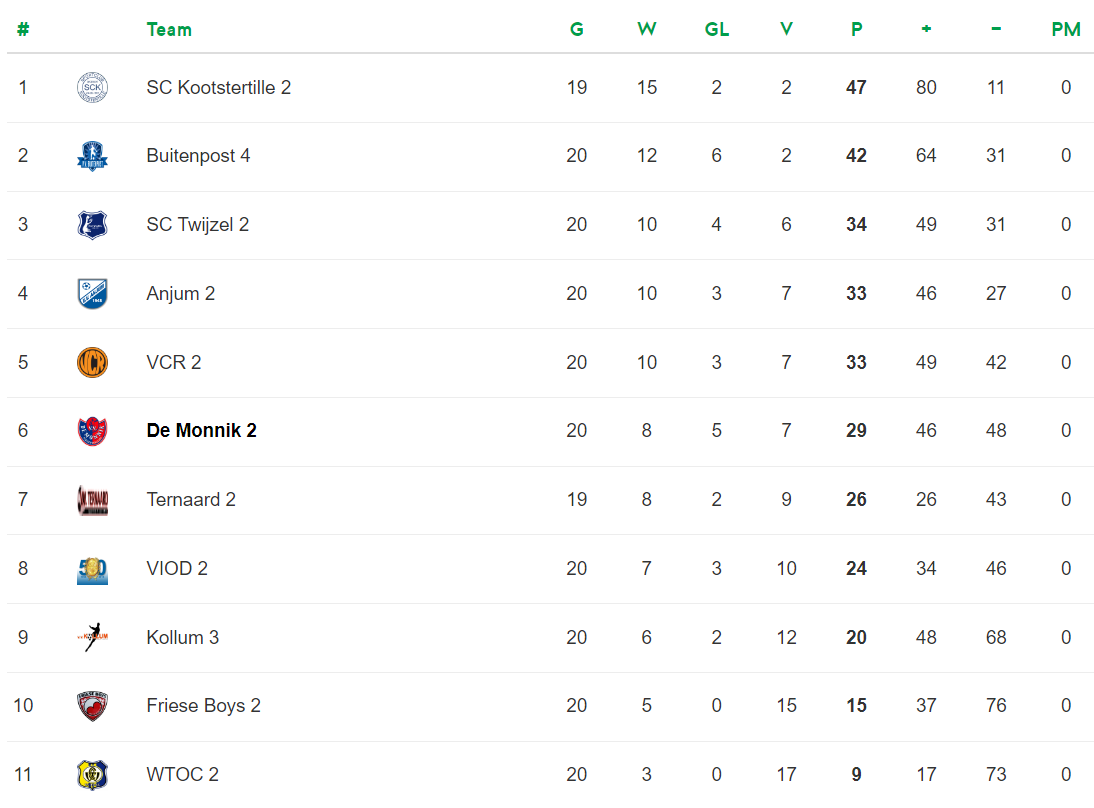1094x808 pixels.
Task: Open the SC Kootstertille 2 team link
Action: 218,88
